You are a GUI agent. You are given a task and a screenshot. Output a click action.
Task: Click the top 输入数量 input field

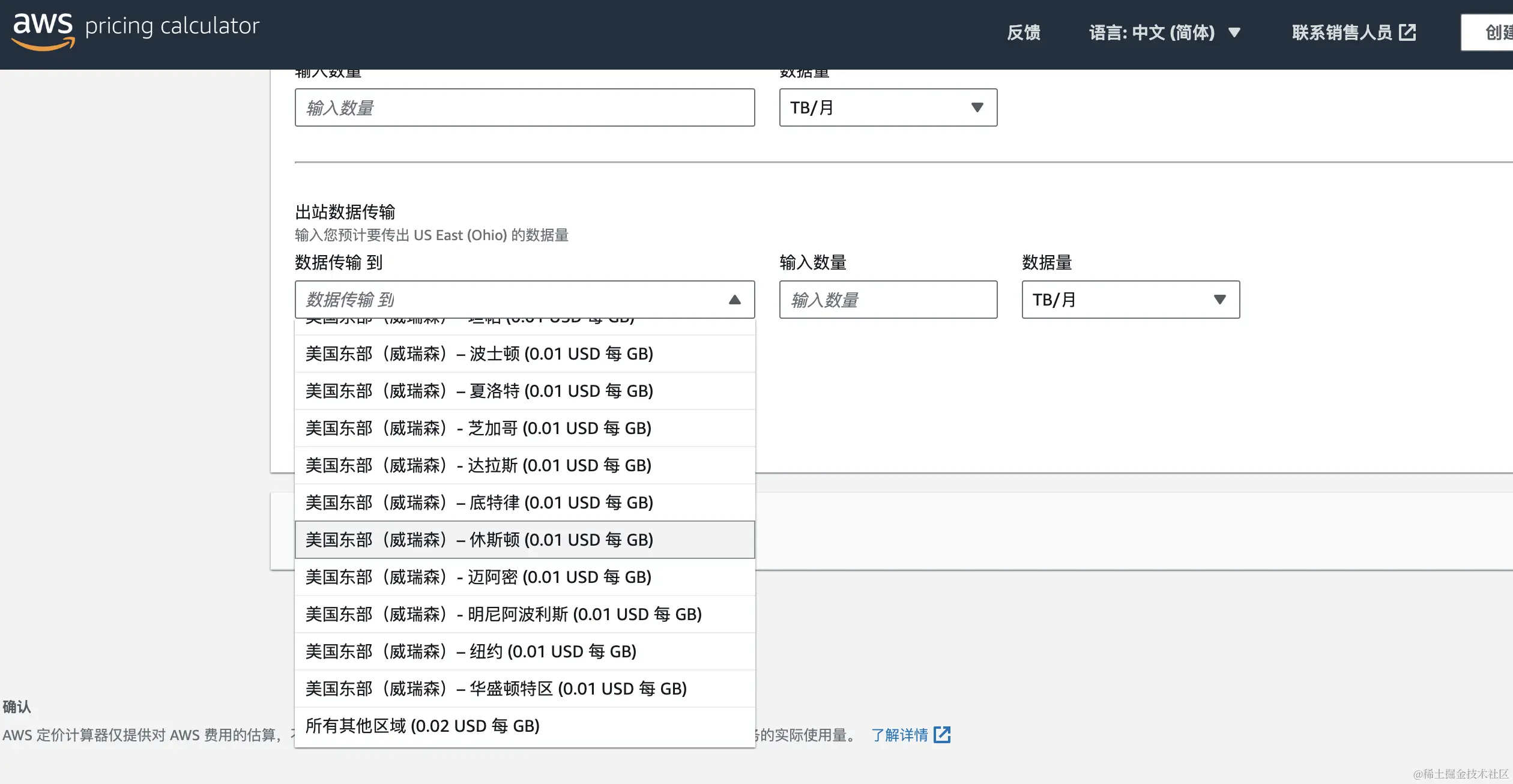coord(524,107)
